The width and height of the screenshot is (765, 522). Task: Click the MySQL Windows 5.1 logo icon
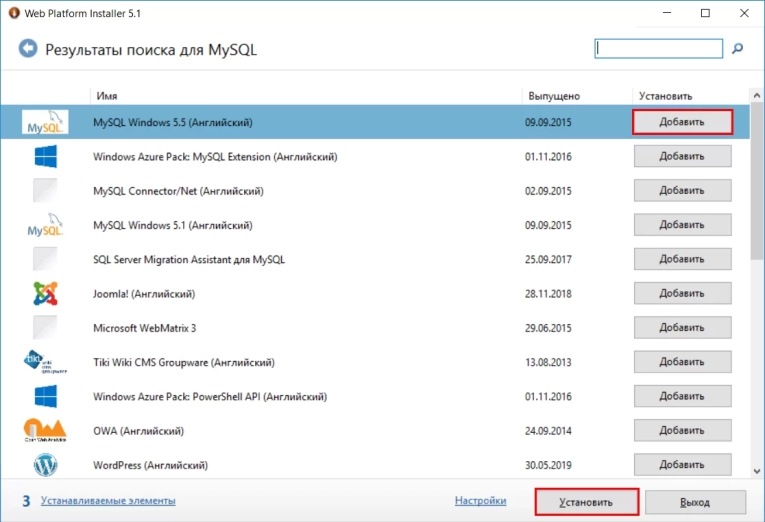tap(45, 225)
